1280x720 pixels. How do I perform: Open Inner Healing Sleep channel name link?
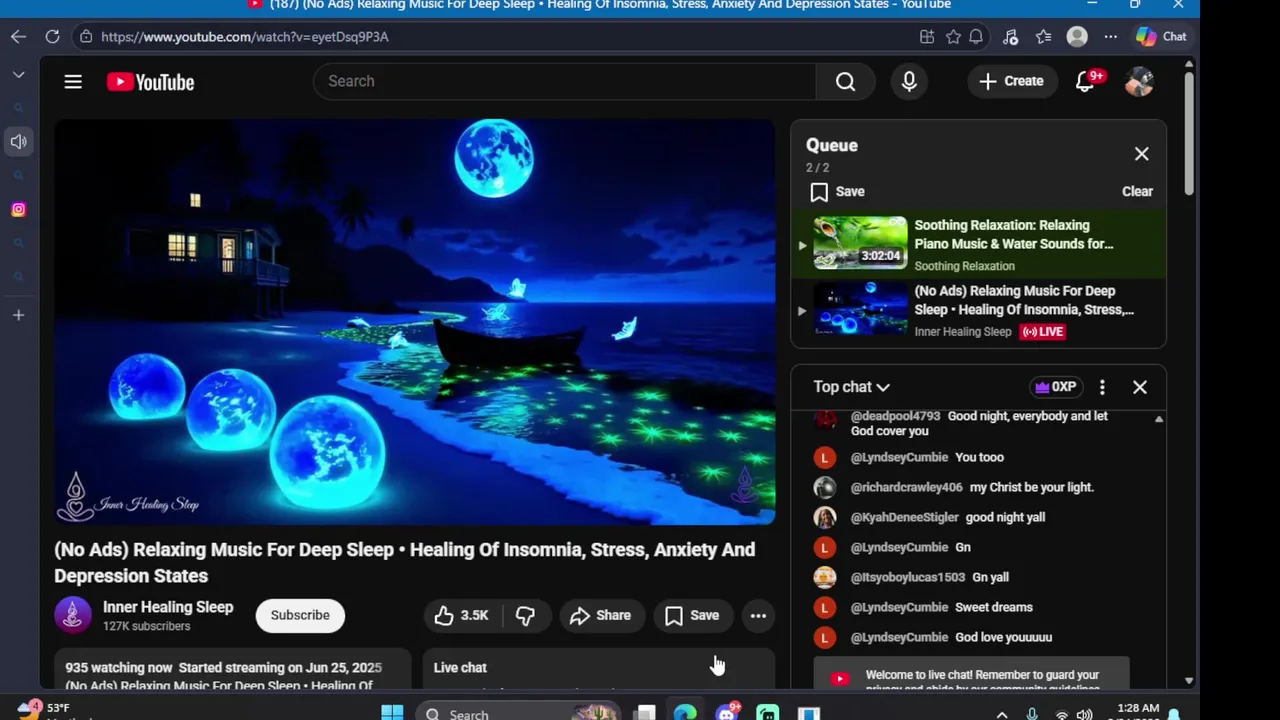point(168,607)
